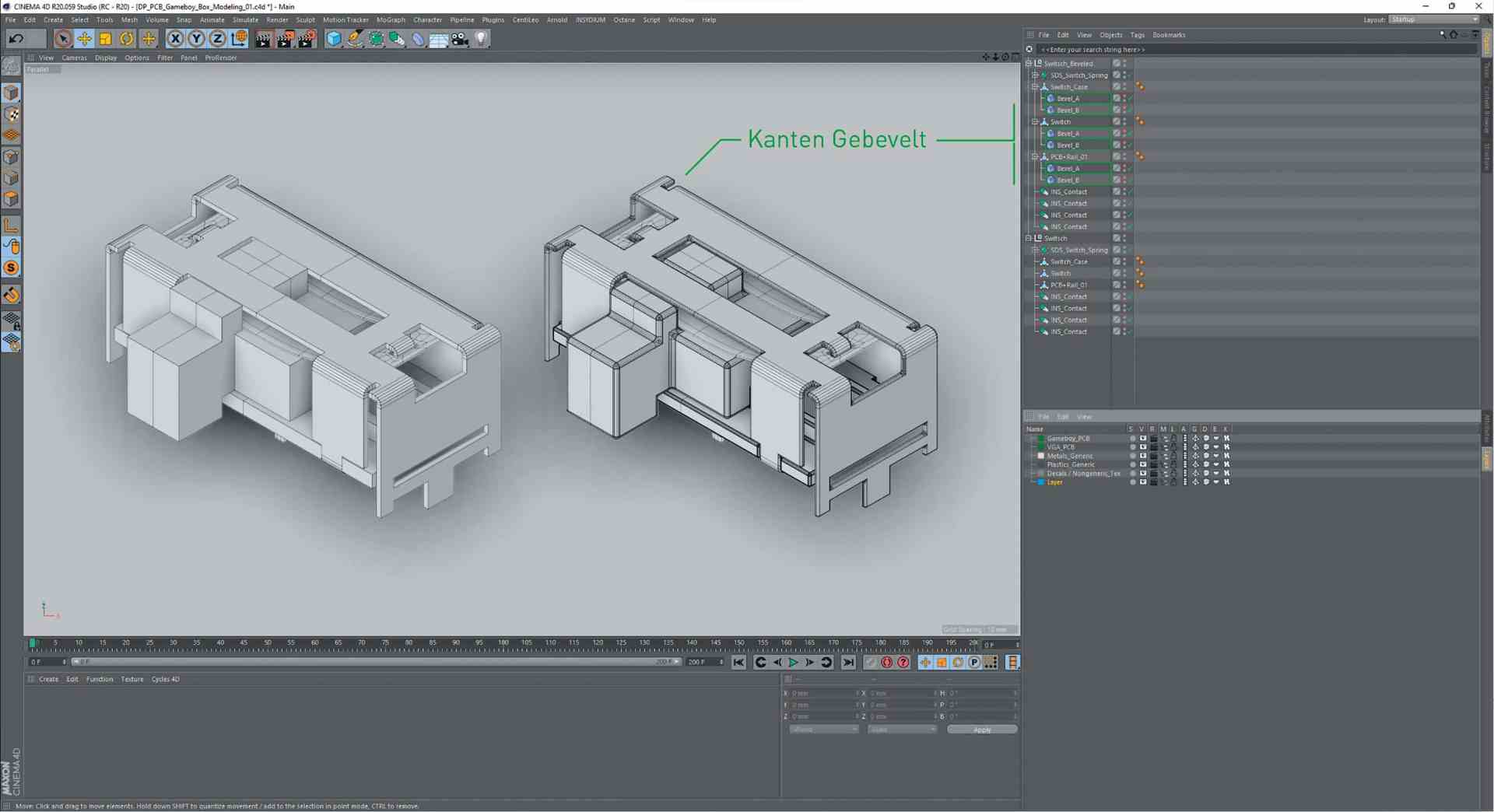Toggle visibility dot of the Switch_Case object
The width and height of the screenshot is (1494, 812).
1124,85
